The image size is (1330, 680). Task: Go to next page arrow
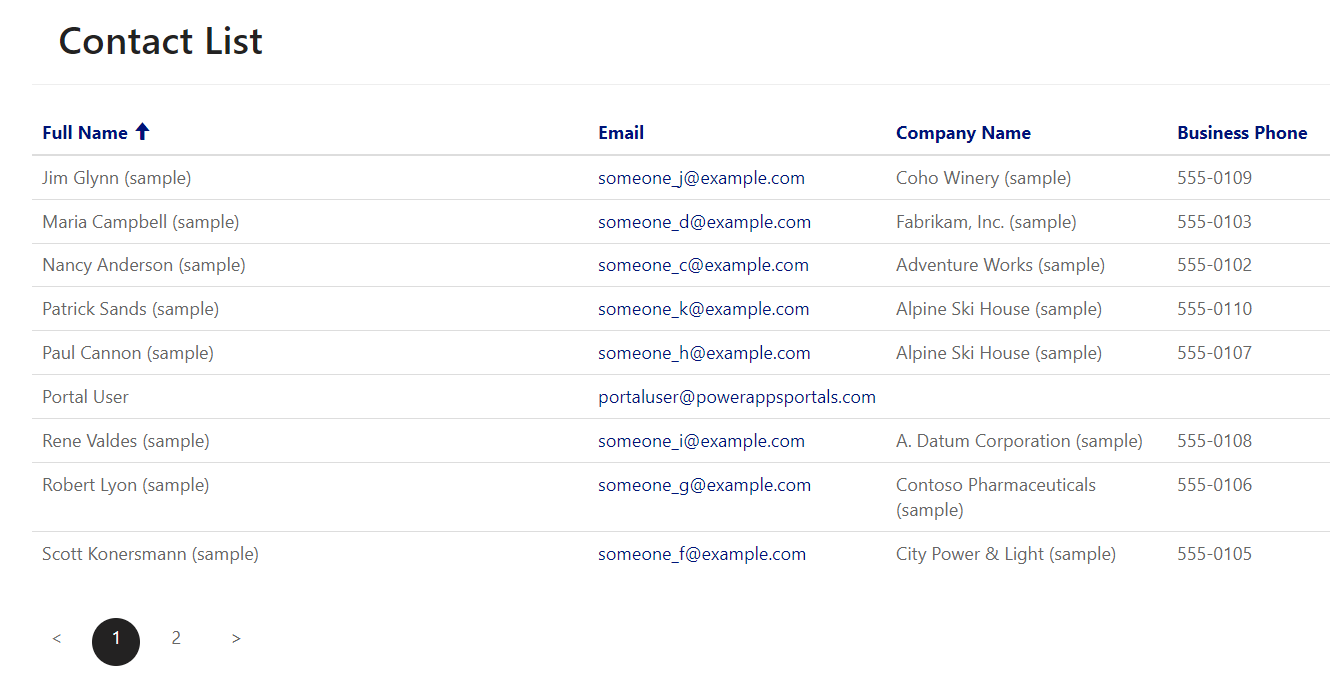pyautogui.click(x=236, y=639)
